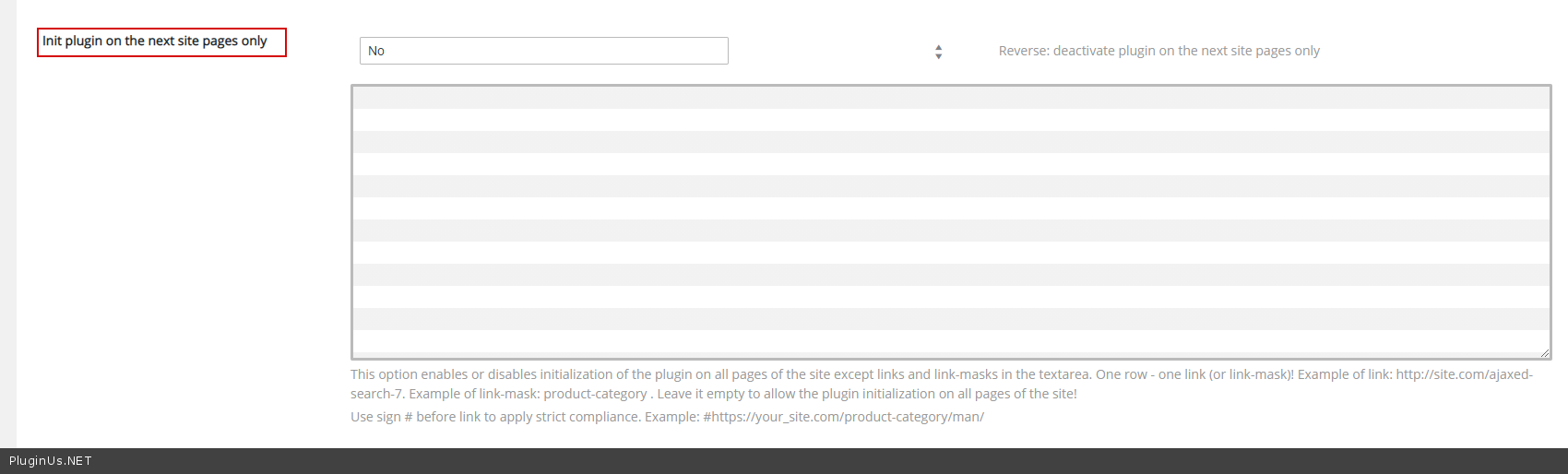Click the red-outlined 'Init plugin' option label
1568x474 pixels.
161,41
